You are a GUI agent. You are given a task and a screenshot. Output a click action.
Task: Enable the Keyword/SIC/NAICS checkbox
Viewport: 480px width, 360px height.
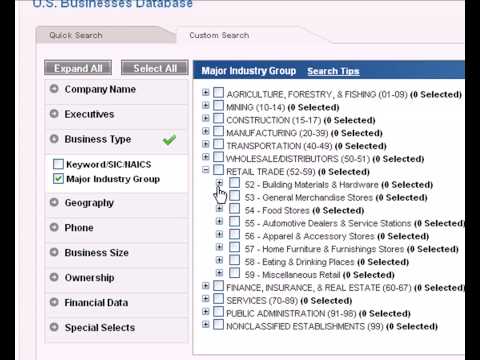(58, 164)
